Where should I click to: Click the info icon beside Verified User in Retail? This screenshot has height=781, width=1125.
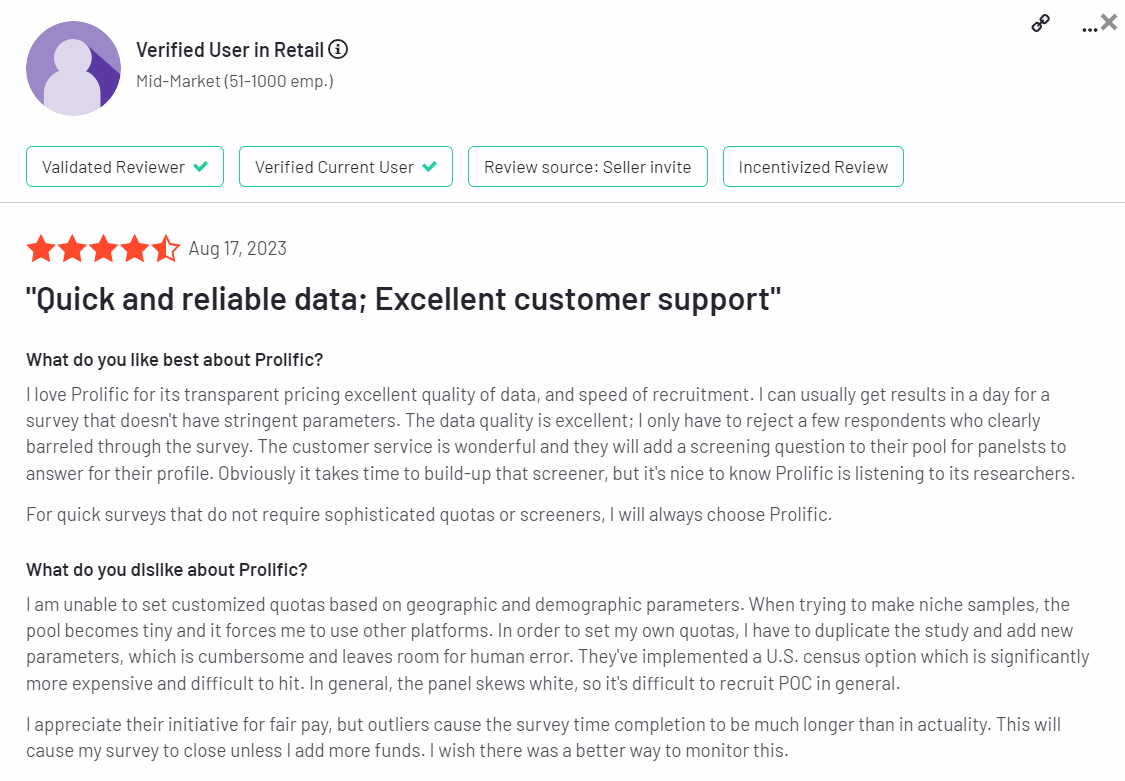[338, 49]
